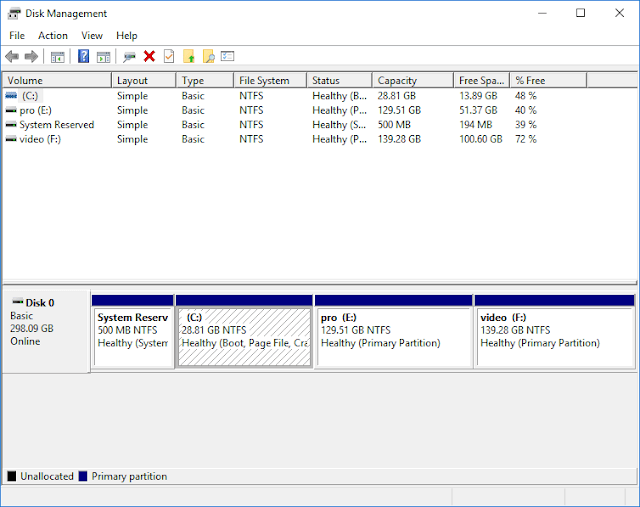Select the (C:) partition block in graphical view
The height and width of the screenshot is (507, 640).
pyautogui.click(x=244, y=331)
